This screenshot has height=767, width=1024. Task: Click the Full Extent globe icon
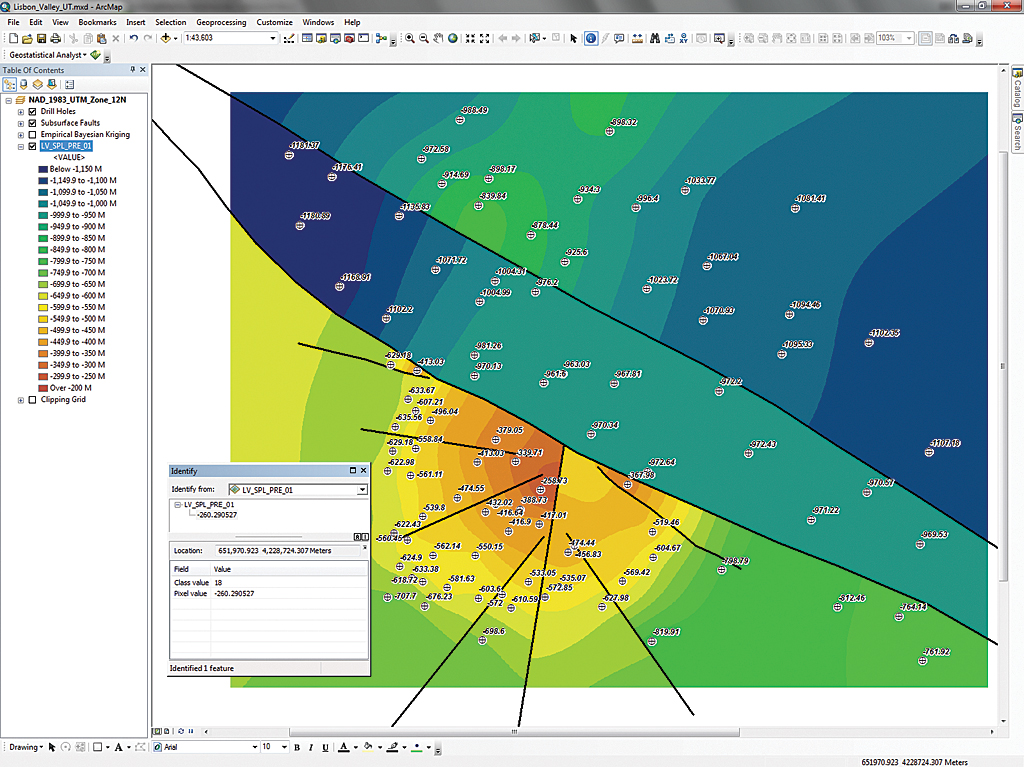pos(453,38)
